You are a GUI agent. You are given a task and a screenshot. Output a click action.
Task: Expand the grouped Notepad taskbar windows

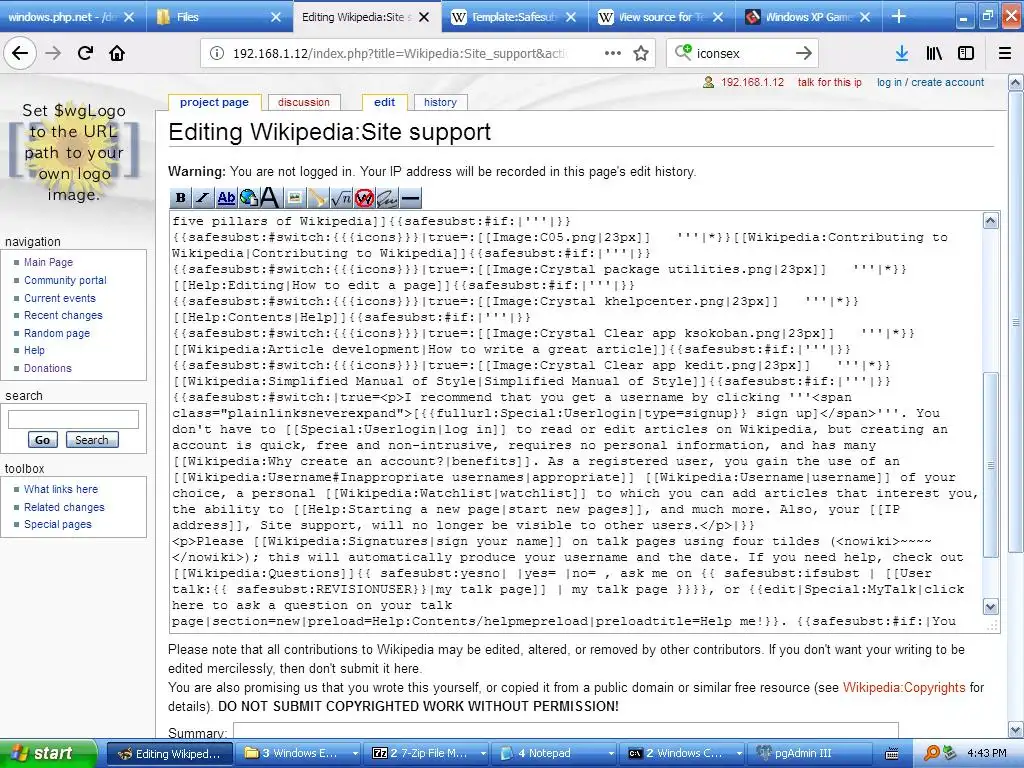click(x=555, y=754)
